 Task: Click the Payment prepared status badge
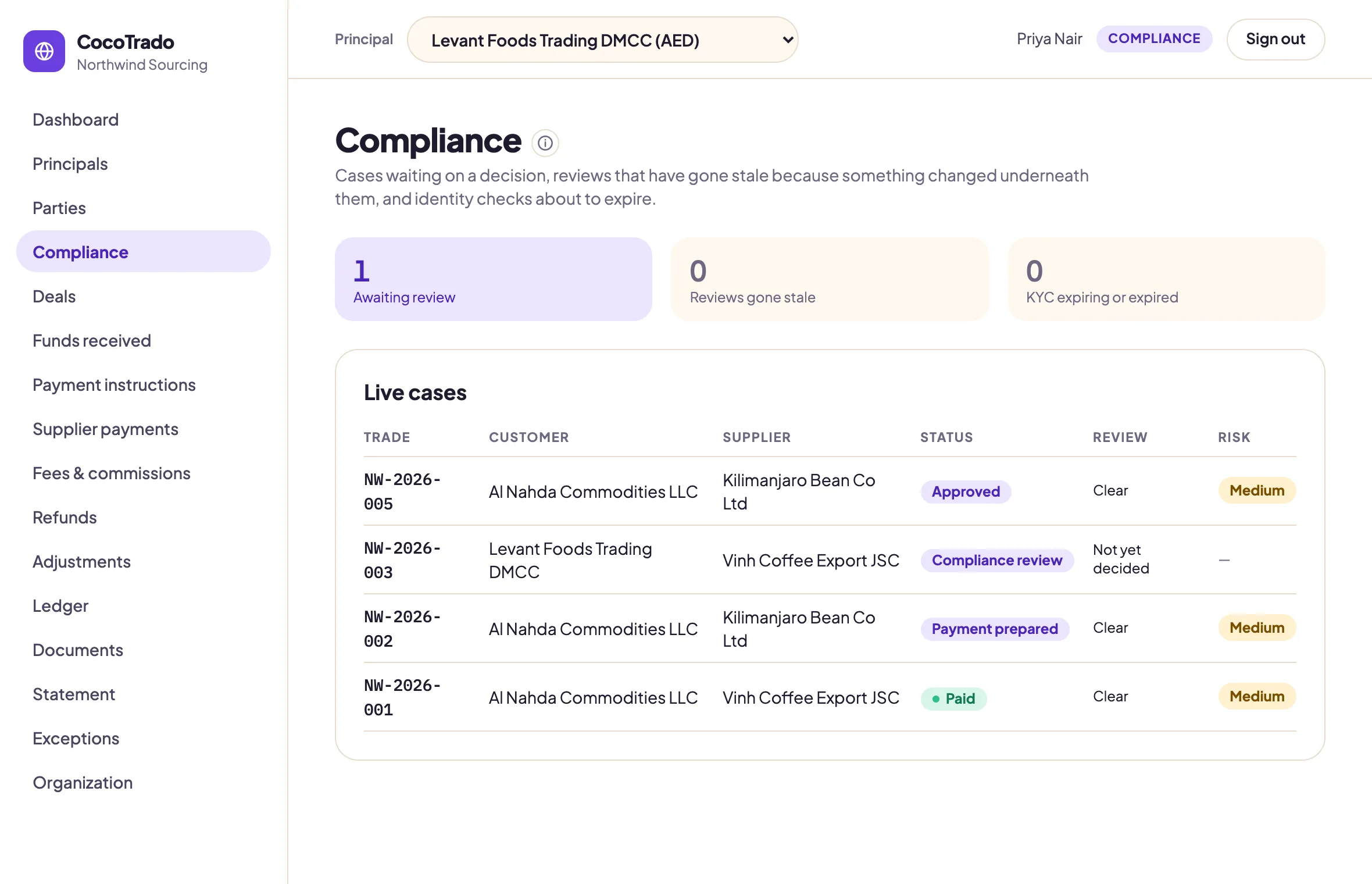pyautogui.click(x=995, y=629)
